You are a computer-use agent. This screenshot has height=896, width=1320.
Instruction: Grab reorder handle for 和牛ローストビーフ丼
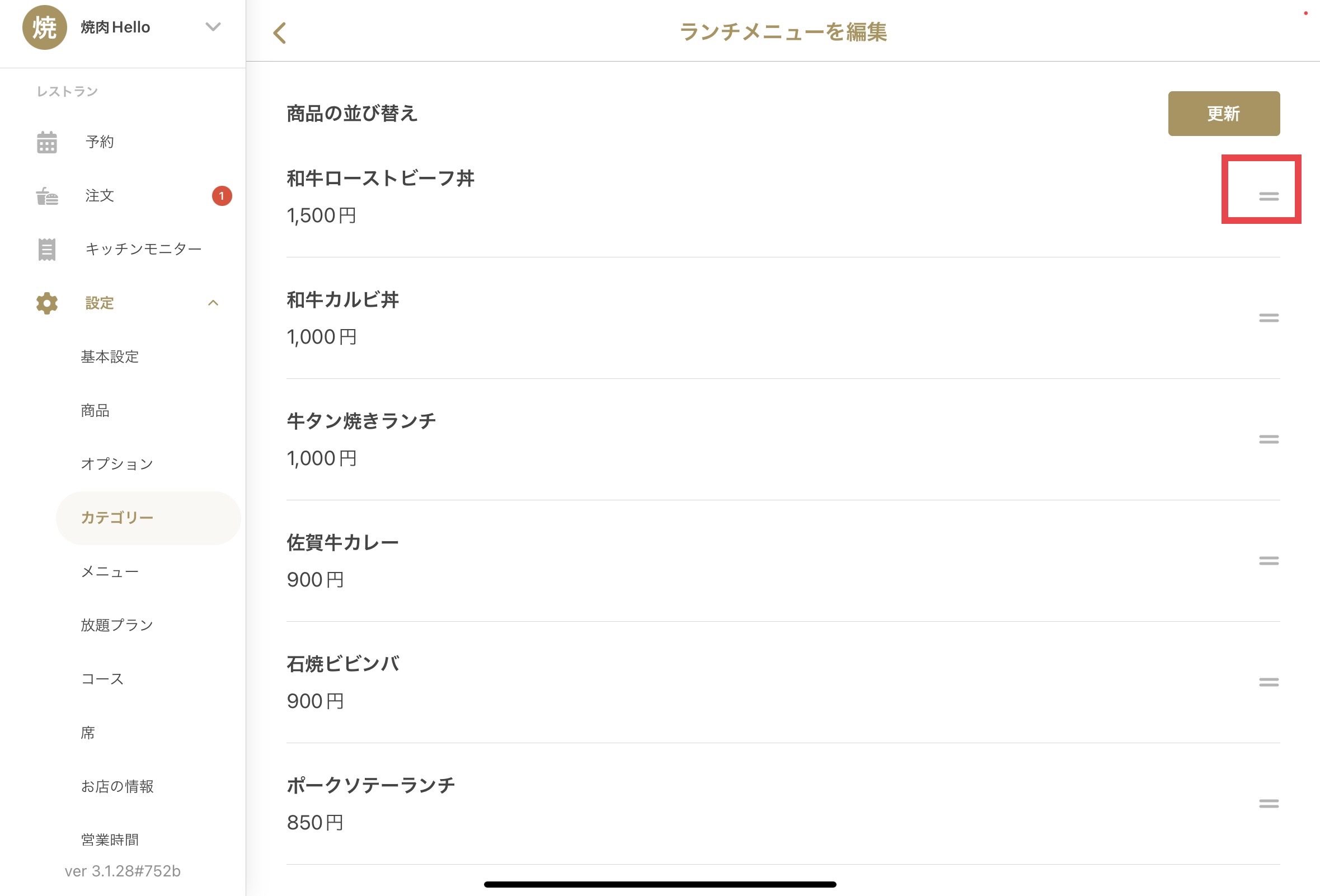1269,196
